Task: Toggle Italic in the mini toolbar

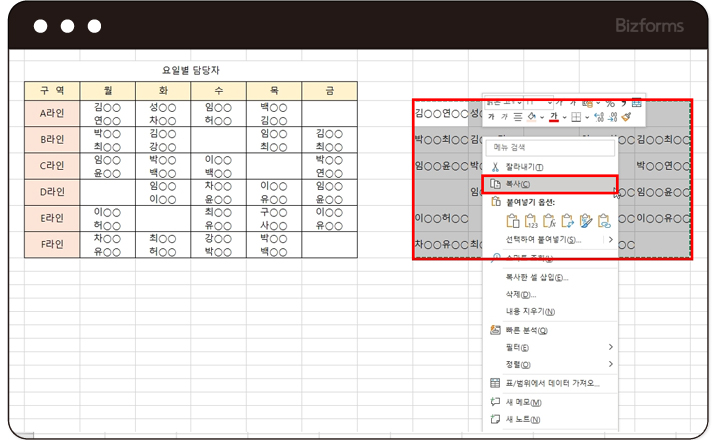Action: click(x=504, y=117)
